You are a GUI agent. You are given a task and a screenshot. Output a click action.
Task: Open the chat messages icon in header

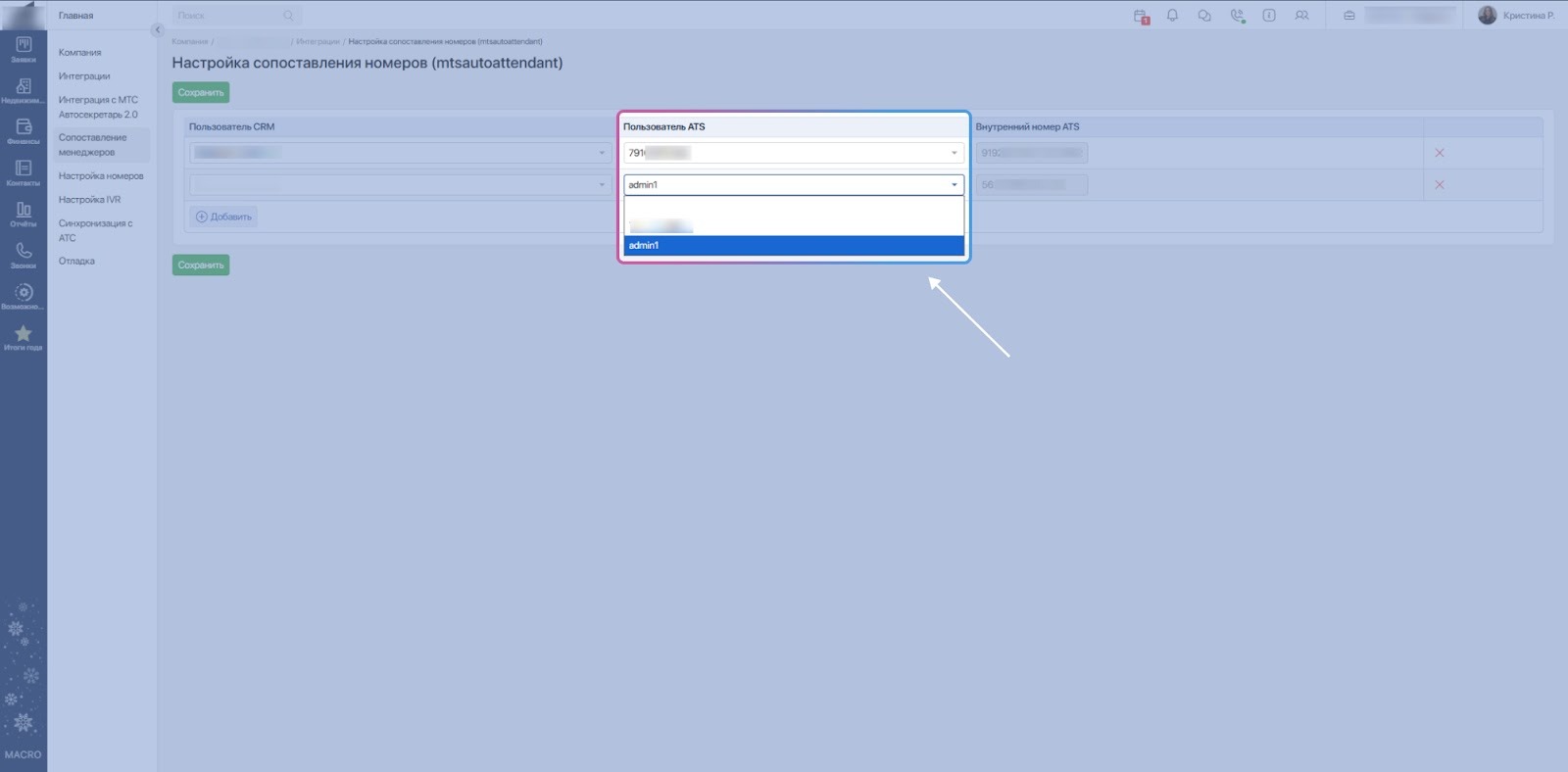pyautogui.click(x=1204, y=16)
